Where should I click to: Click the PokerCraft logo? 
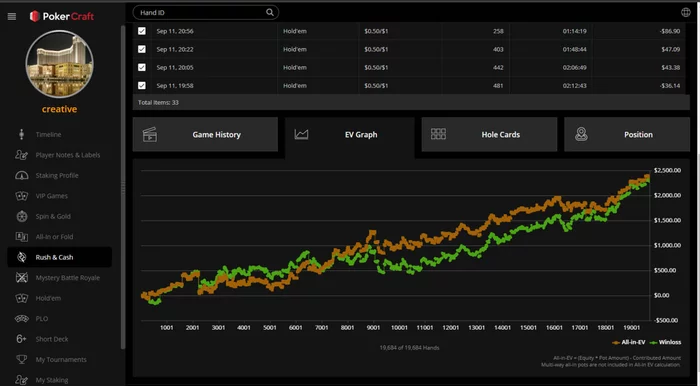tap(62, 17)
